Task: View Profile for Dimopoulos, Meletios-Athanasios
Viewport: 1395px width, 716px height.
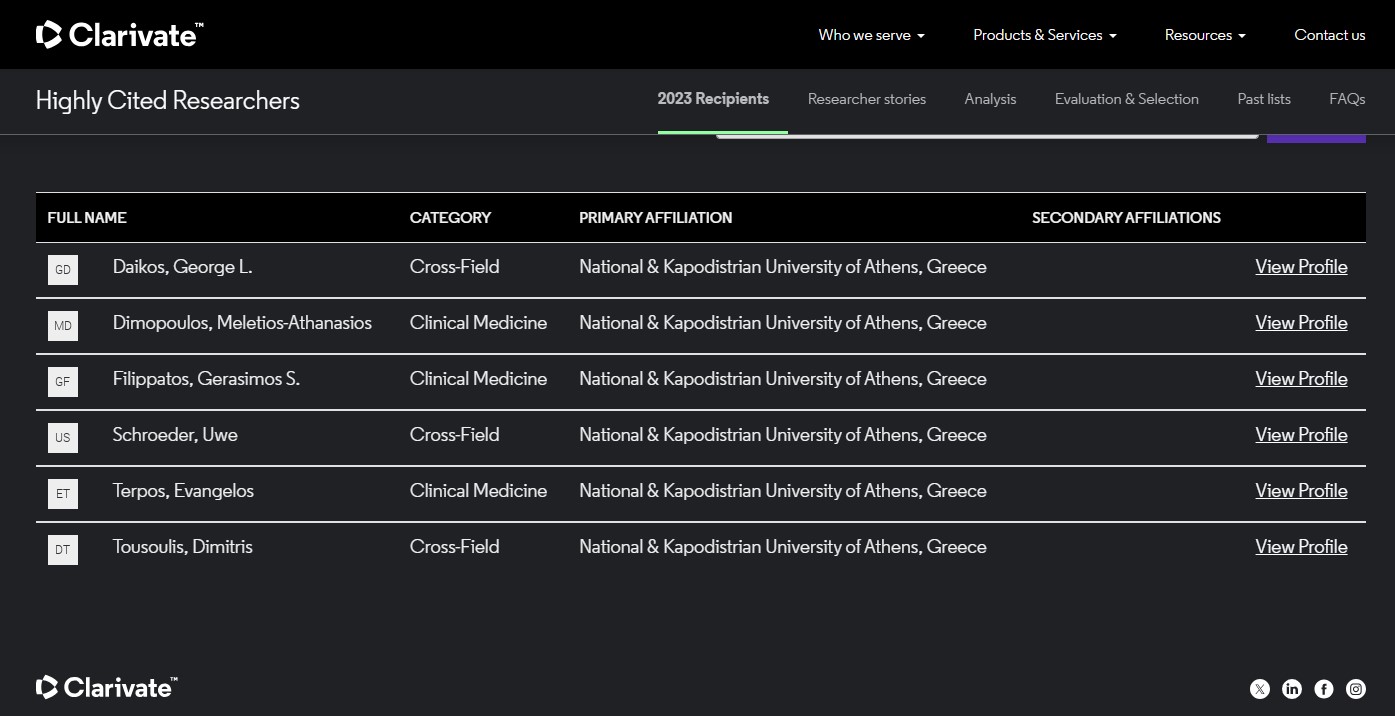Action: click(1301, 323)
